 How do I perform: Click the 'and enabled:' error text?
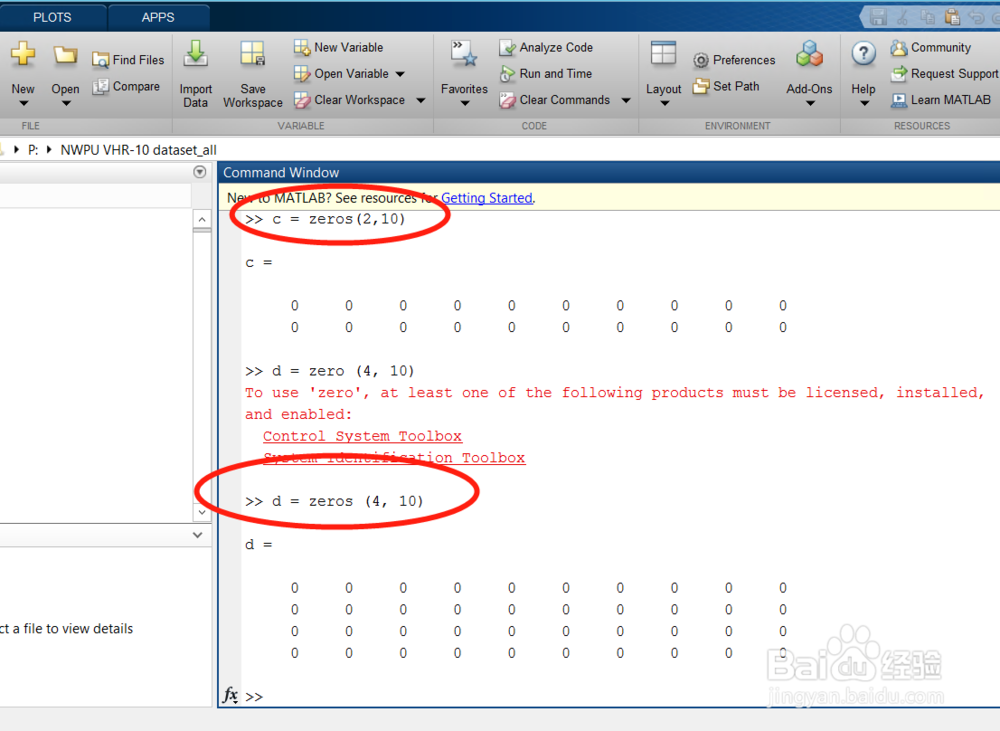(298, 414)
